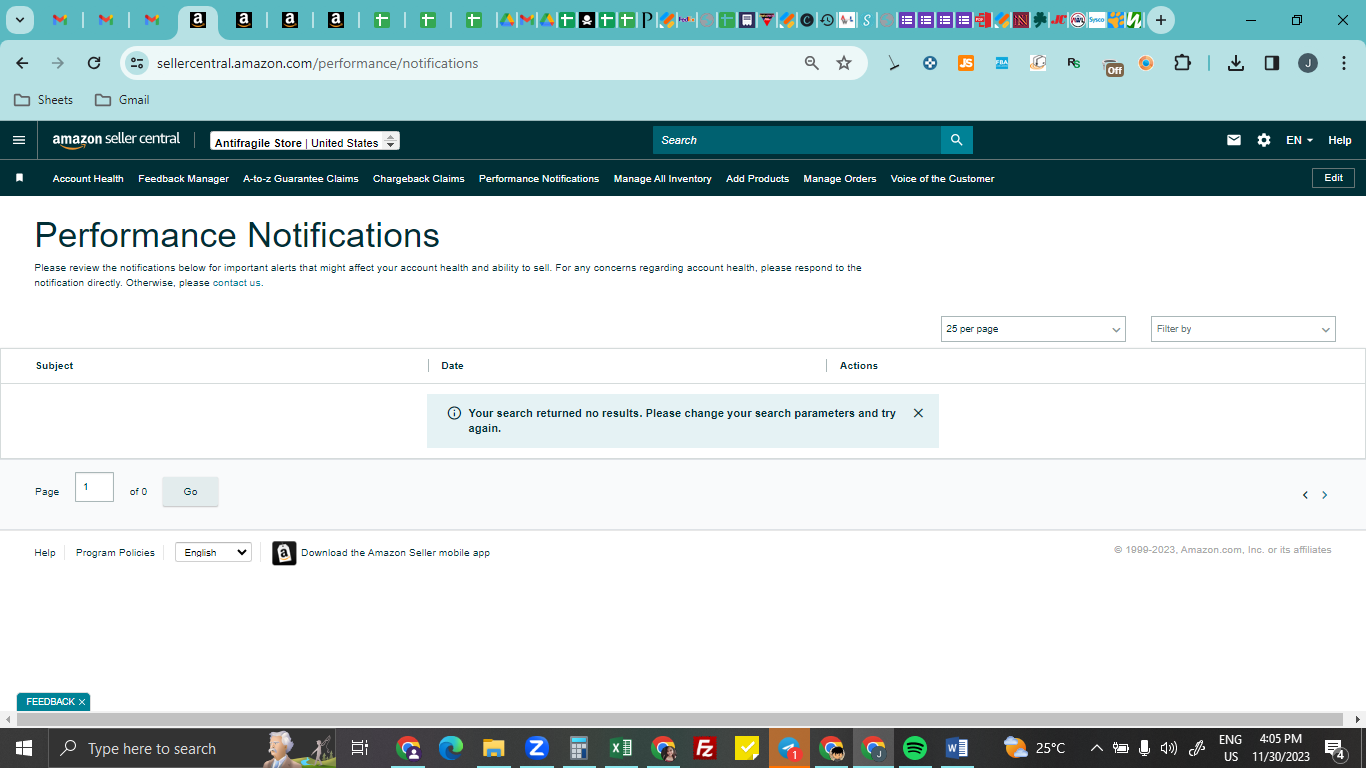Viewport: 1366px width, 768px height.
Task: Open FileZilla from the taskbar
Action: point(705,748)
